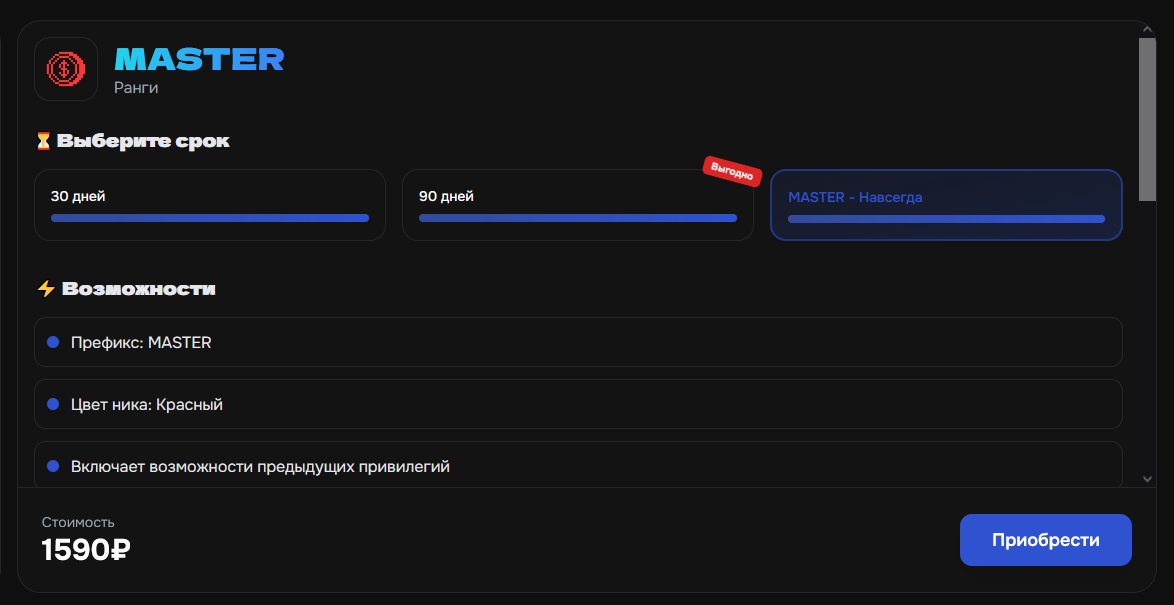Click the Ранги category label
Image resolution: width=1174 pixels, height=605 pixels.
tap(136, 88)
